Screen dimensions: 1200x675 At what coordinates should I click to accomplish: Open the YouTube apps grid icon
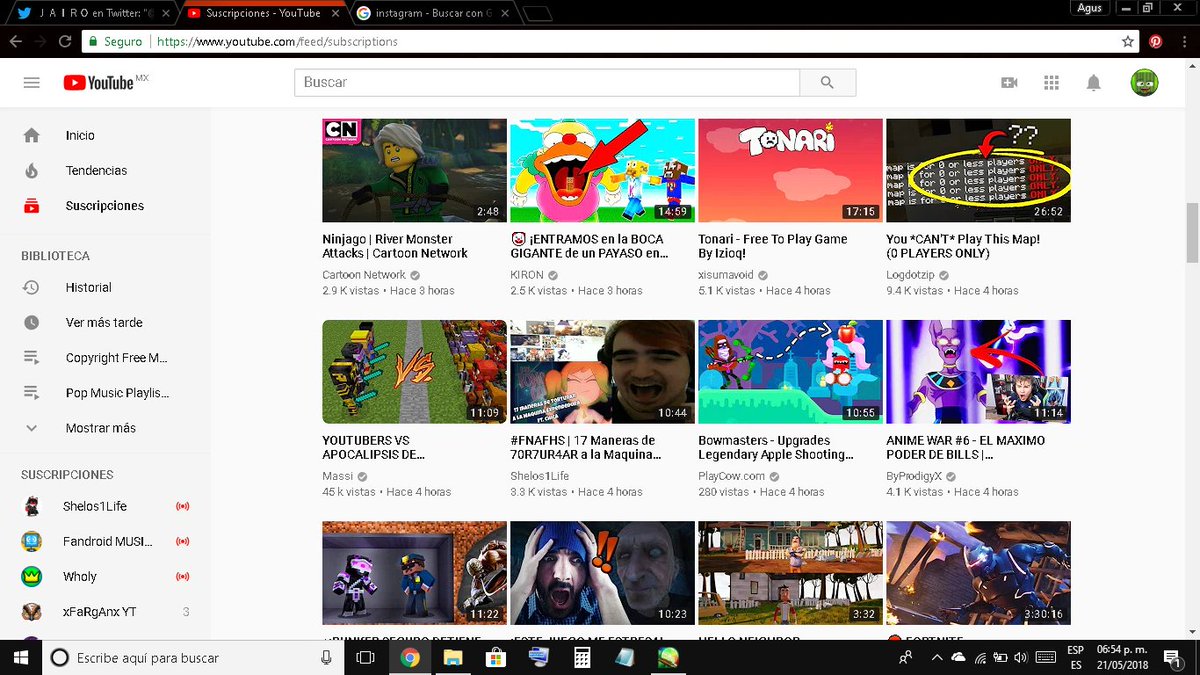pyautogui.click(x=1051, y=83)
